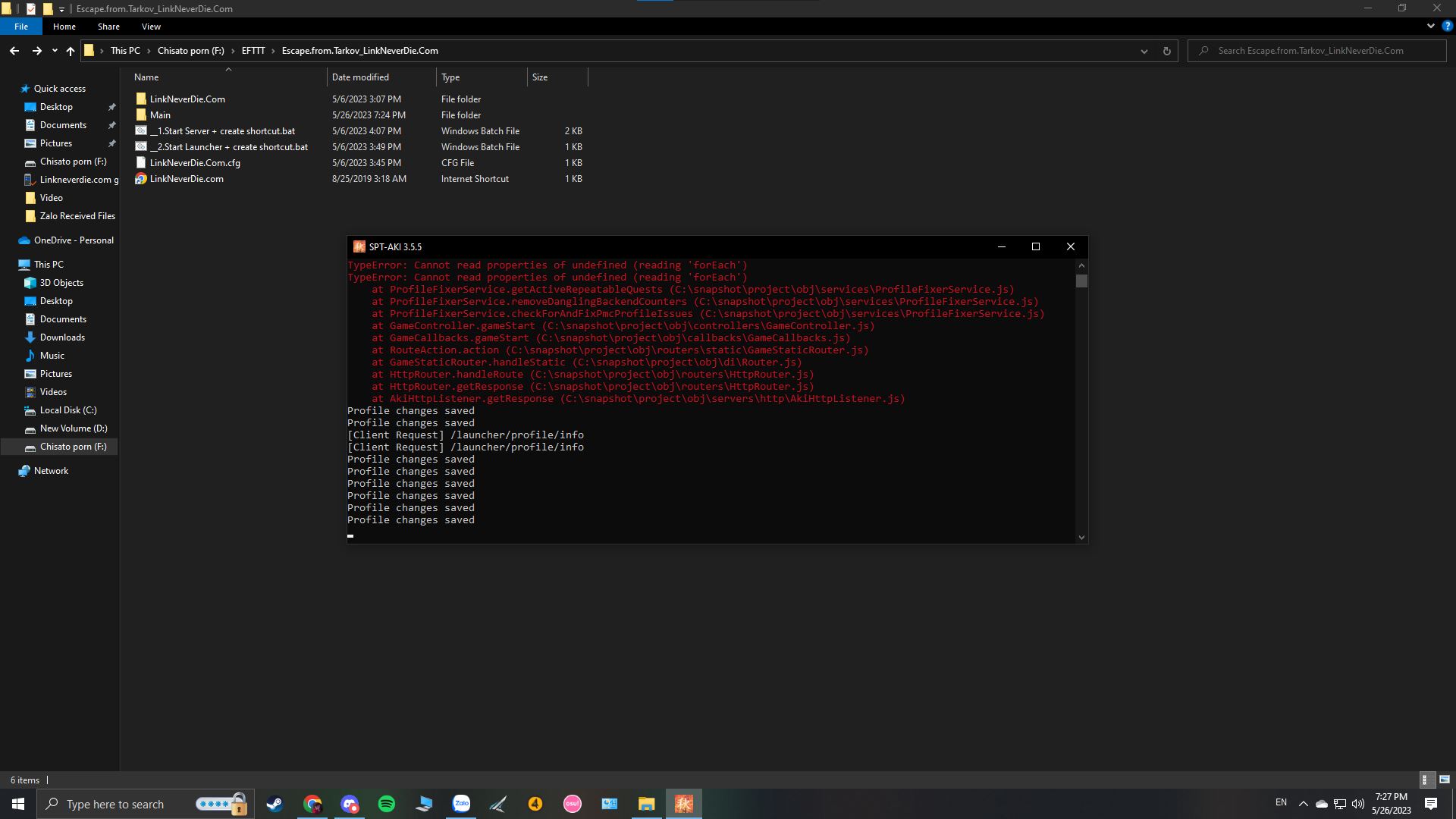The image size is (1456, 819).
Task: Show hidden system tray icons
Action: click(1303, 804)
